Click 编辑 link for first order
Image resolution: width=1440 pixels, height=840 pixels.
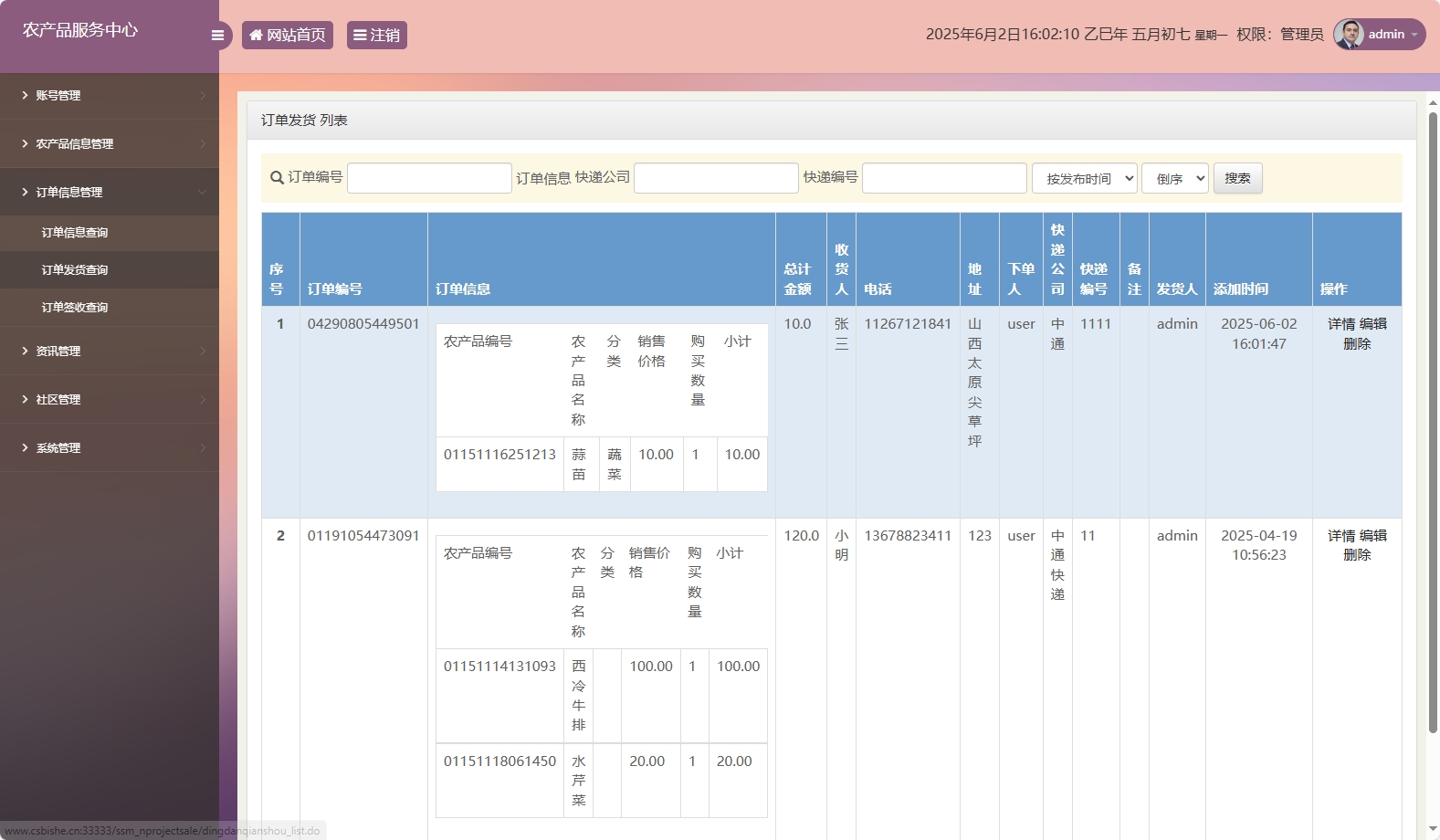point(1373,324)
